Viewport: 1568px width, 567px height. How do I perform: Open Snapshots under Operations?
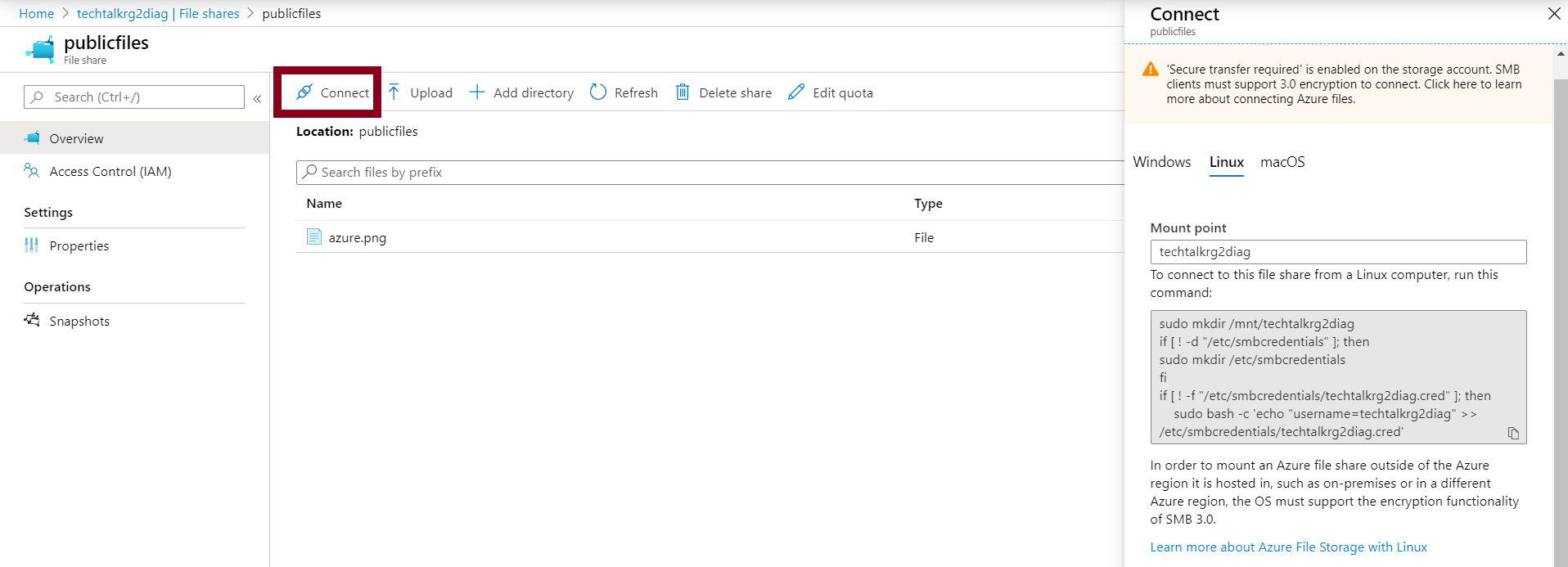pos(79,321)
